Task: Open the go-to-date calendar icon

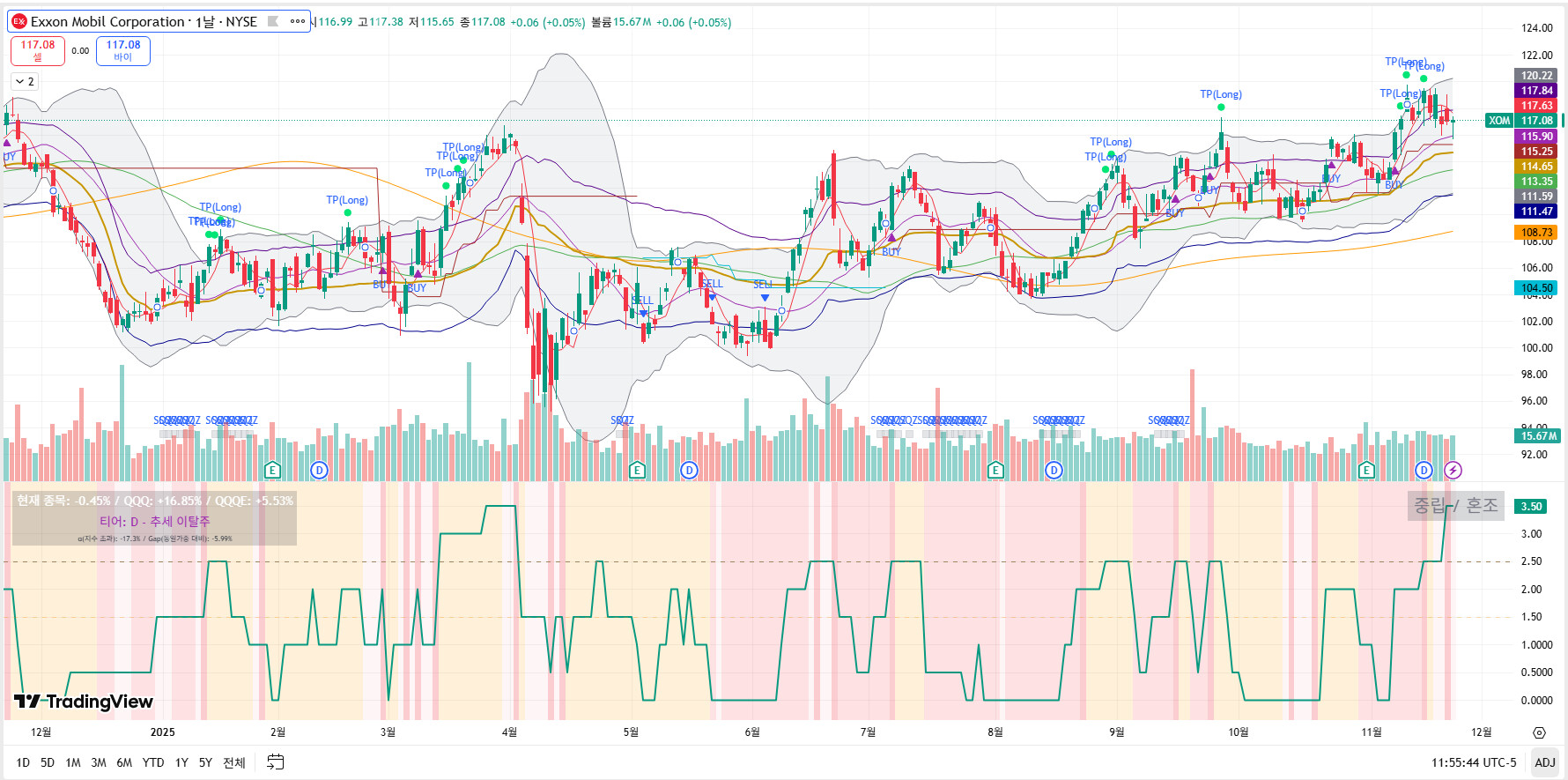Action: coord(276,762)
